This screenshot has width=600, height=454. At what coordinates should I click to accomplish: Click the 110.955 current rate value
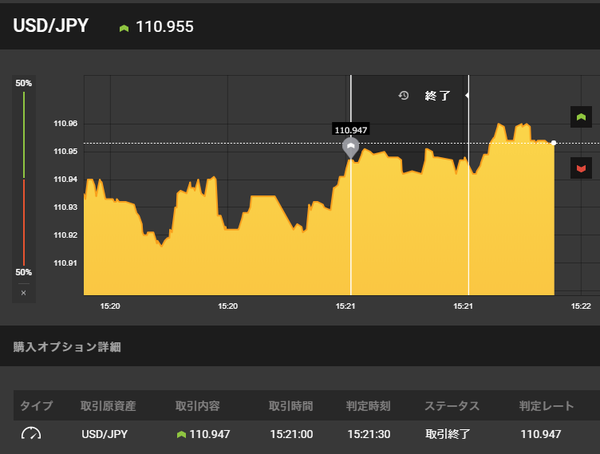click(165, 27)
